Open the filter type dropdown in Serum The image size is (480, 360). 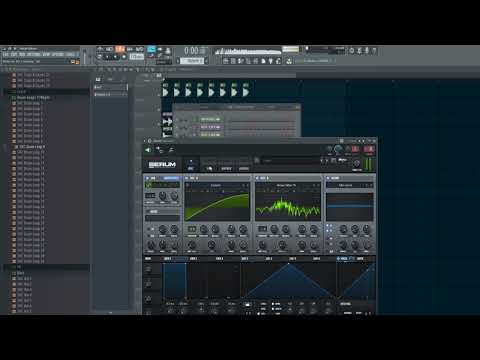point(345,185)
